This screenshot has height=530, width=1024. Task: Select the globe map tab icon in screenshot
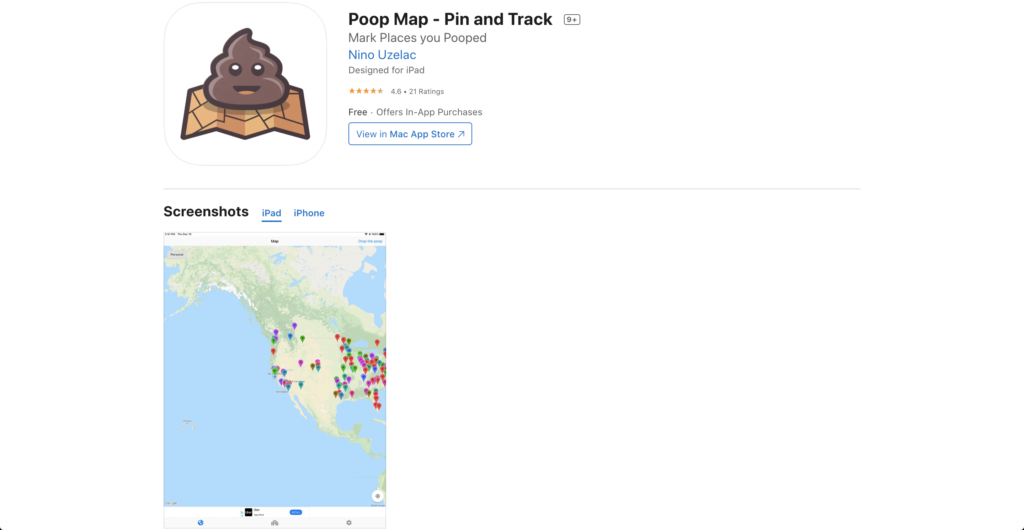tap(201, 522)
